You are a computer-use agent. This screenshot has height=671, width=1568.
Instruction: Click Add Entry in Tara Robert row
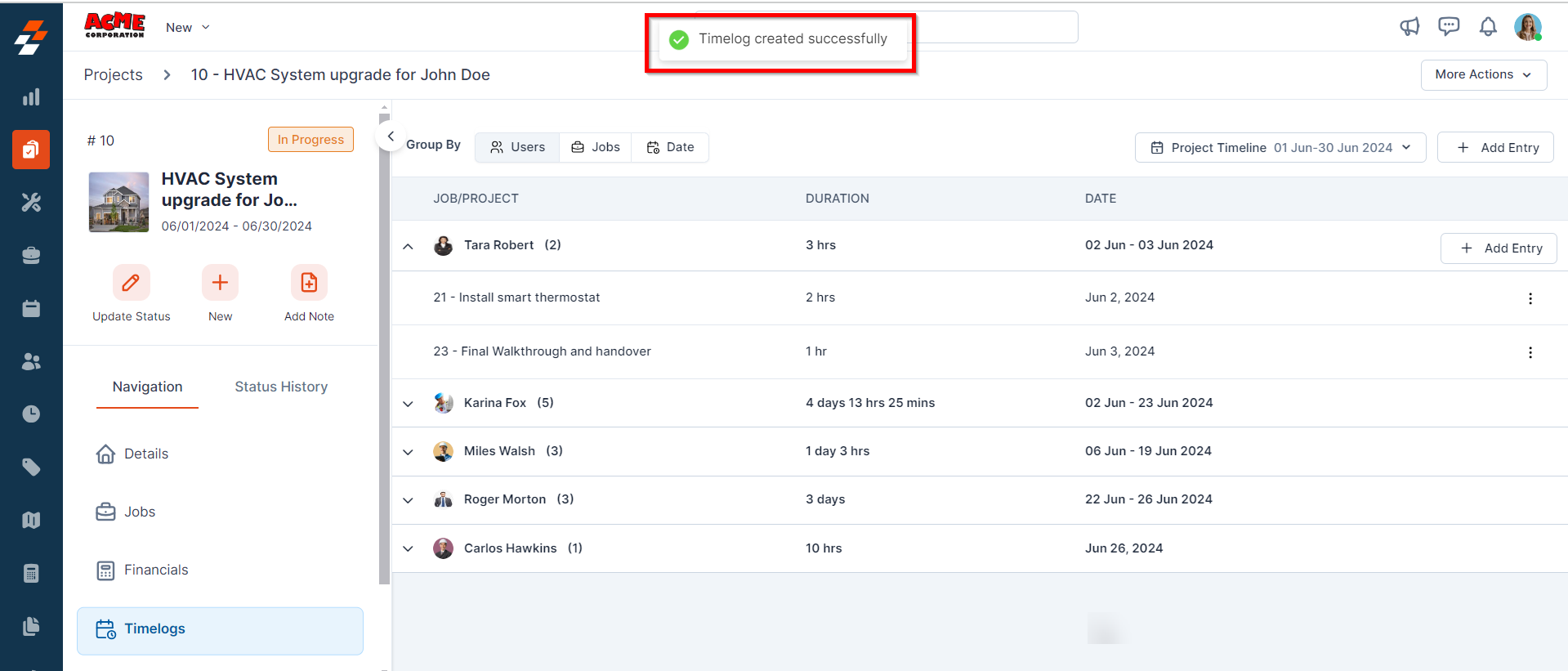[x=1498, y=248]
